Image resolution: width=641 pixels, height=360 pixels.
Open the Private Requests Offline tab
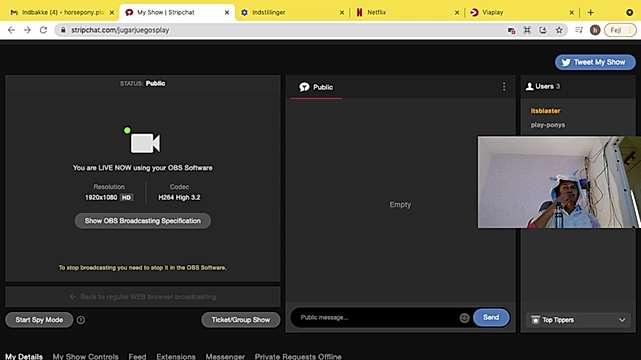pos(298,356)
